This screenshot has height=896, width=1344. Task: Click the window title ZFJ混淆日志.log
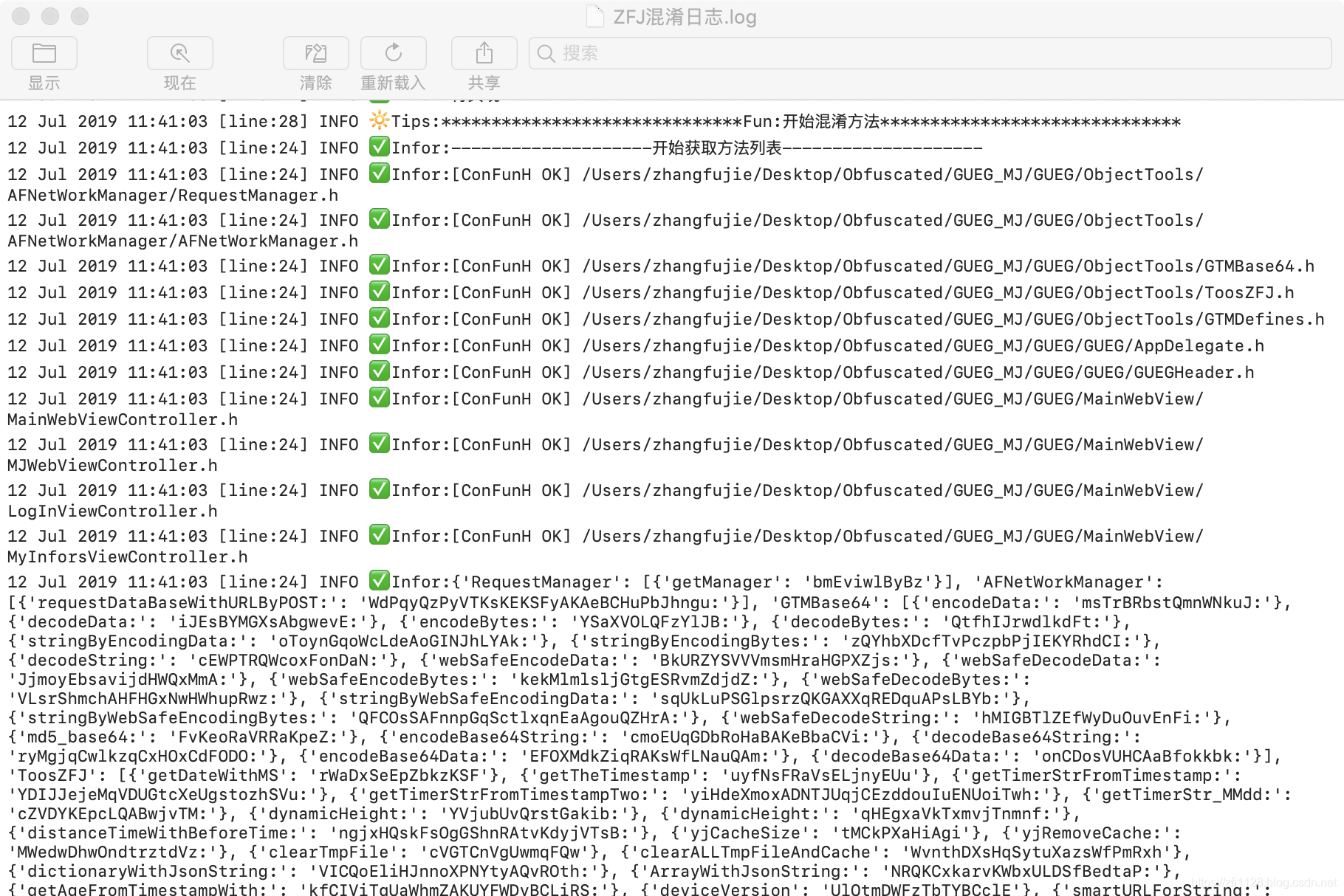click(685, 17)
